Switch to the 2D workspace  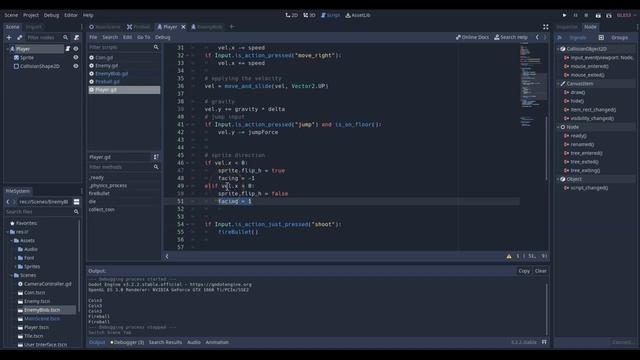point(291,15)
